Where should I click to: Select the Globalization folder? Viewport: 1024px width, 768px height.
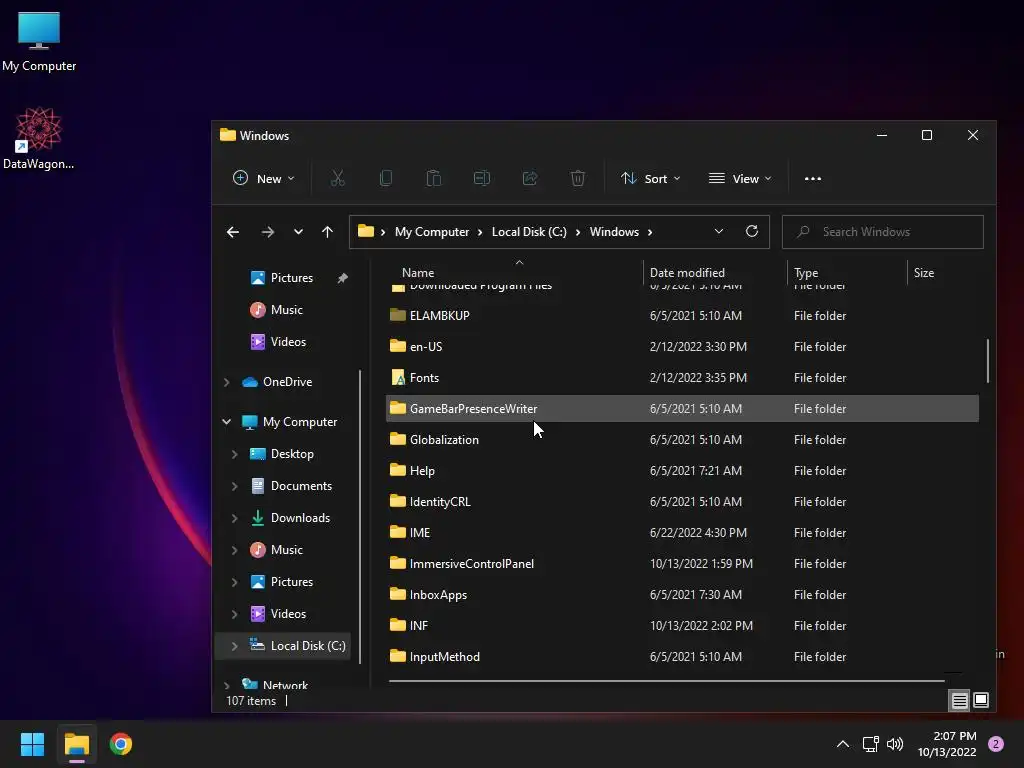pos(682,440)
